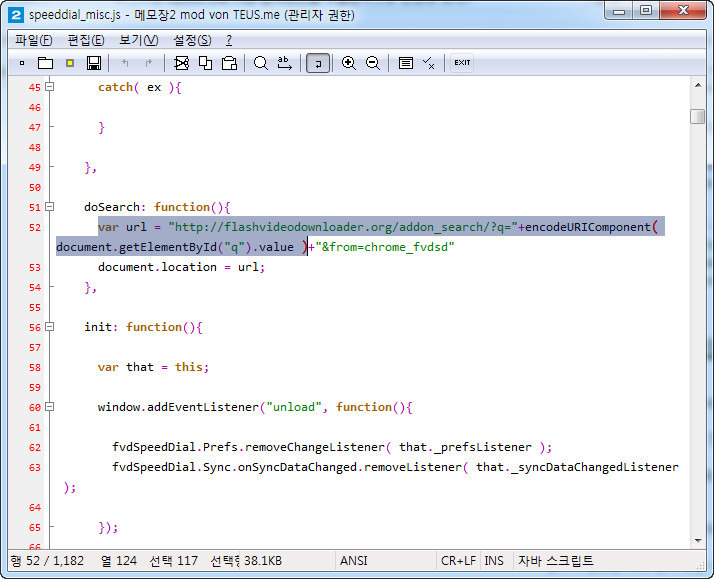This screenshot has height=579, width=714.
Task: Click the scheme list toolbar icon
Action: point(405,63)
